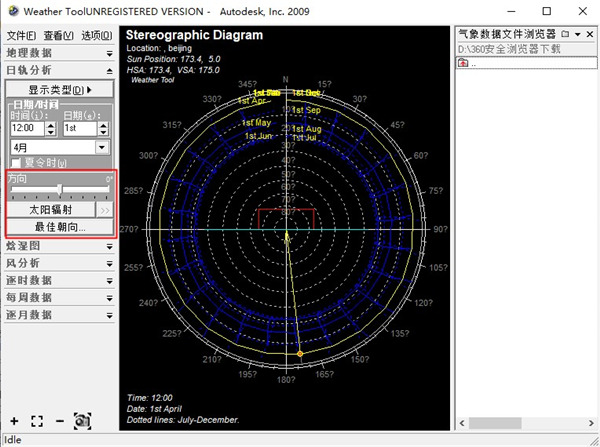Viewport: 600px width, 447px height.
Task: Click the 太阳辐射 button
Action: tap(50, 211)
